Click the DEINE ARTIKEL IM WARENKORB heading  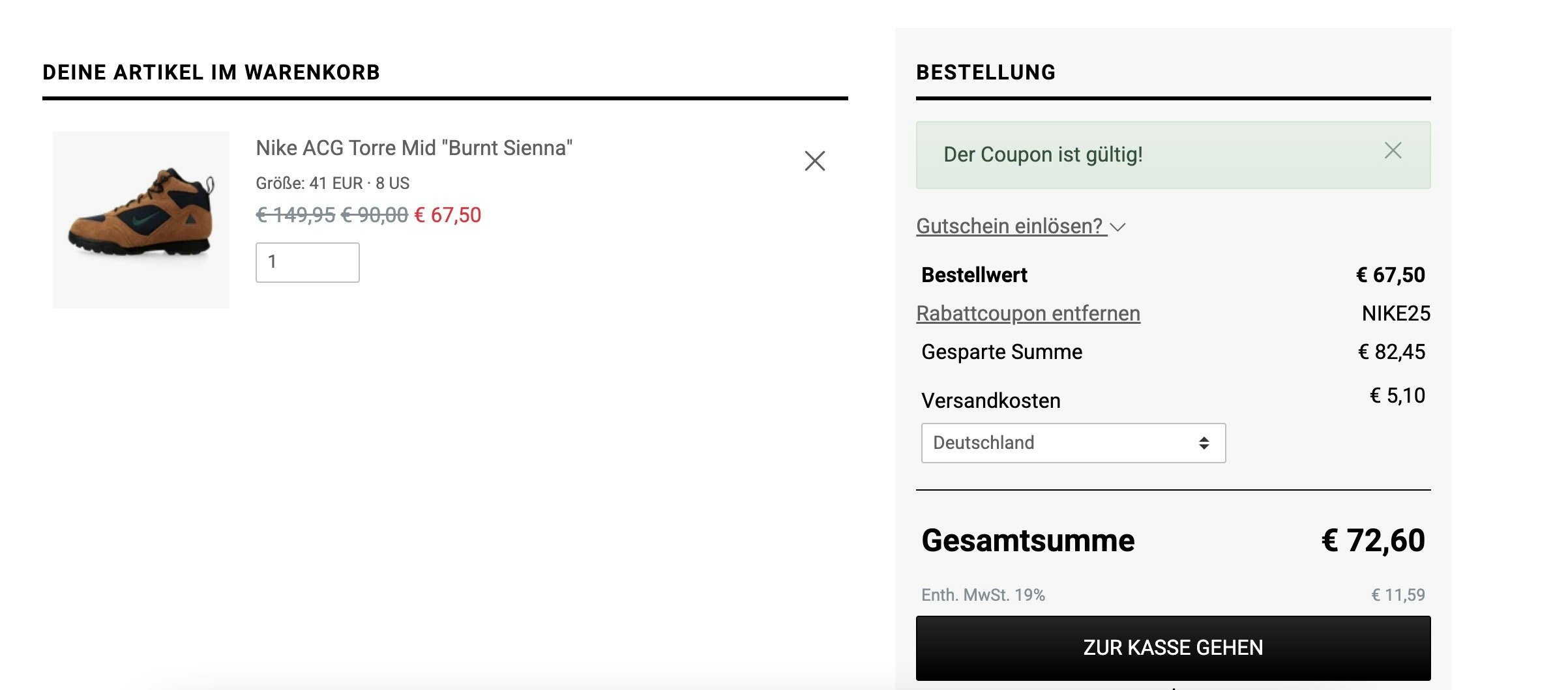click(211, 73)
